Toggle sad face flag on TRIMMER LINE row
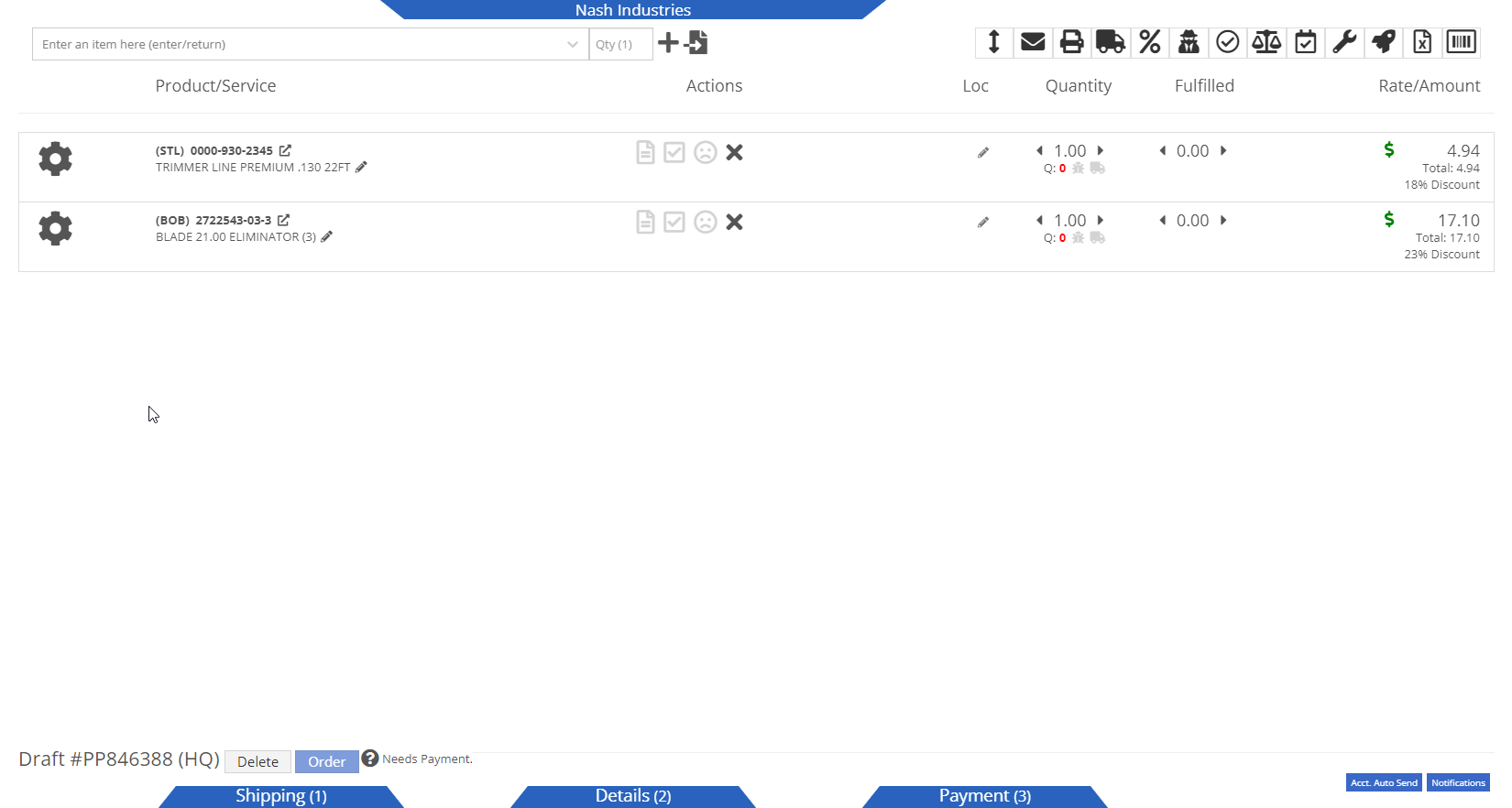This screenshot has width=1512, height=808. 705,152
